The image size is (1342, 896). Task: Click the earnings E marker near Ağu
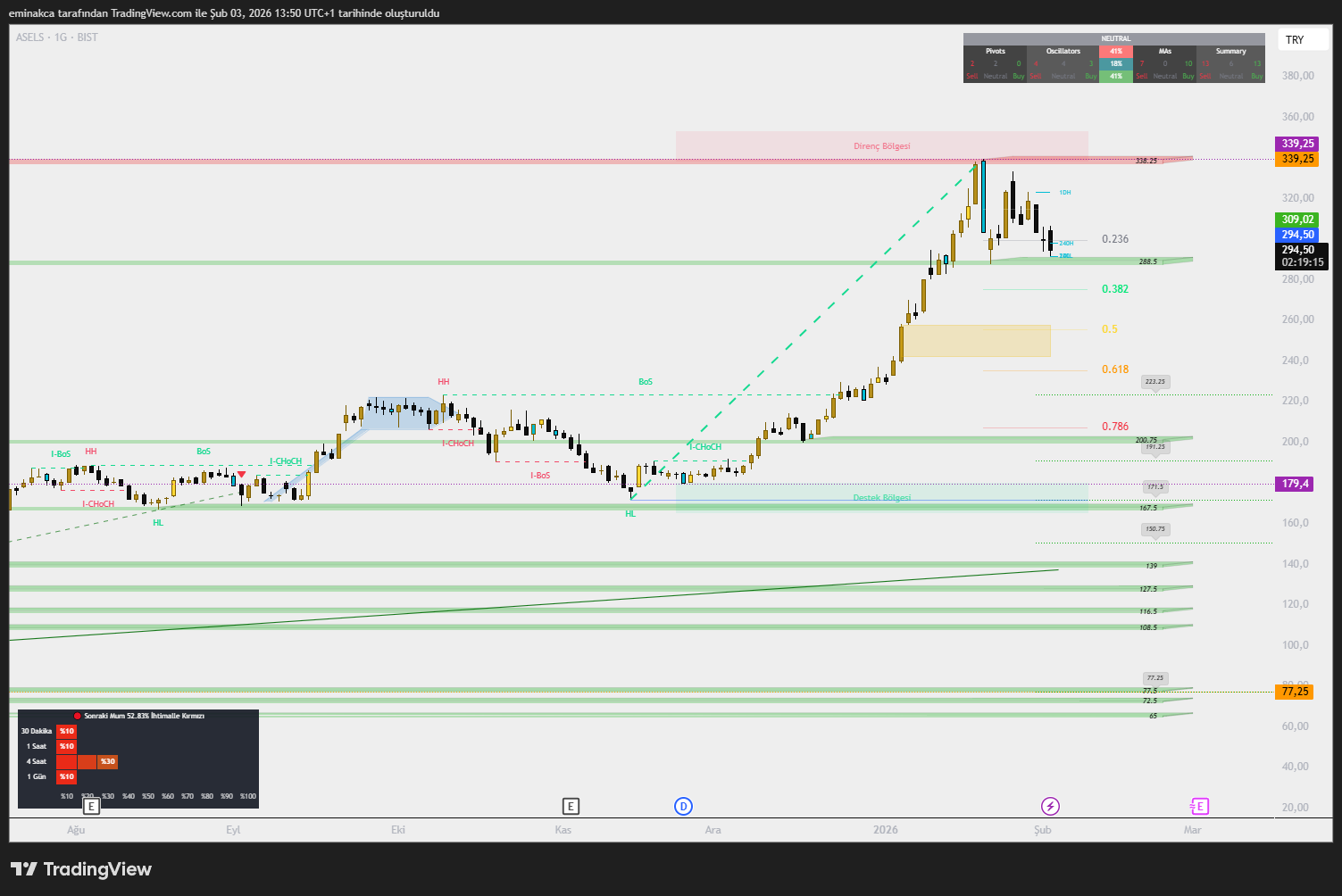(90, 807)
